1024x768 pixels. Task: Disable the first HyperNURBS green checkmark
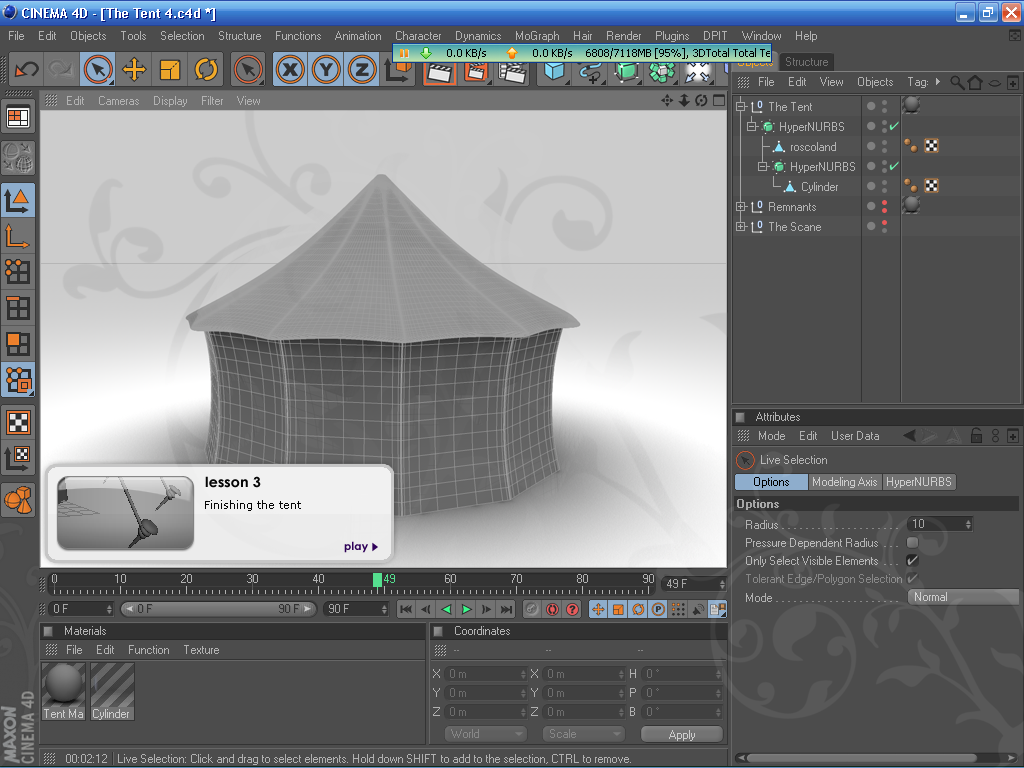pos(894,126)
